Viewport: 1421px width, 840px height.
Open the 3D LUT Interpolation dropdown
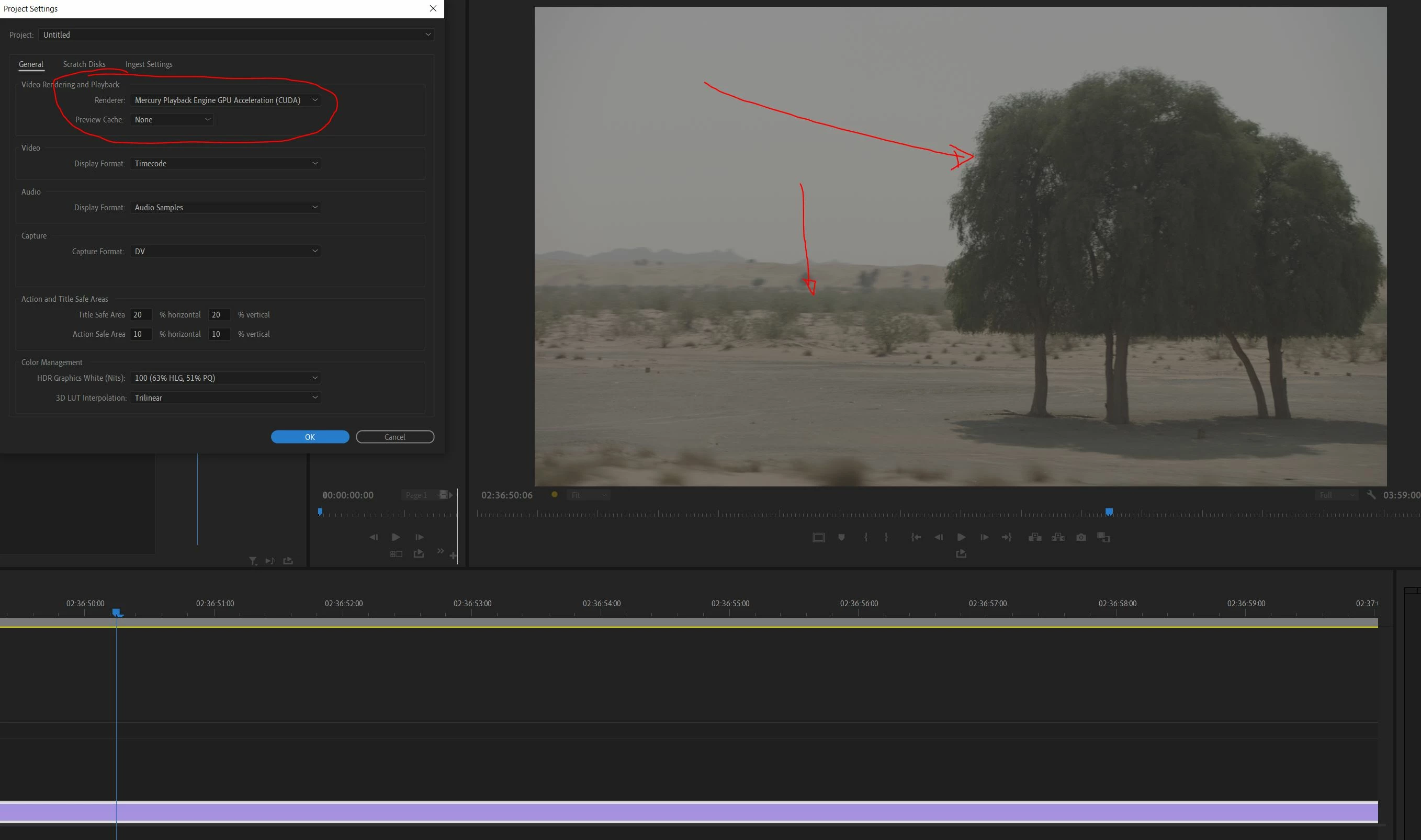pos(225,398)
